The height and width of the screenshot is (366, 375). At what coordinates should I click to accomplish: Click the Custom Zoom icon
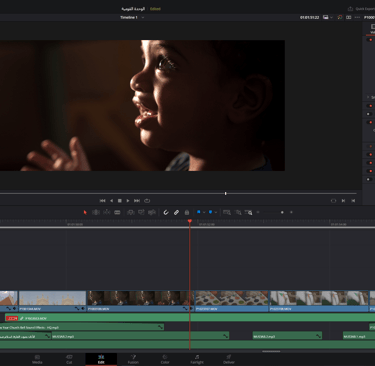pyautogui.click(x=249, y=212)
